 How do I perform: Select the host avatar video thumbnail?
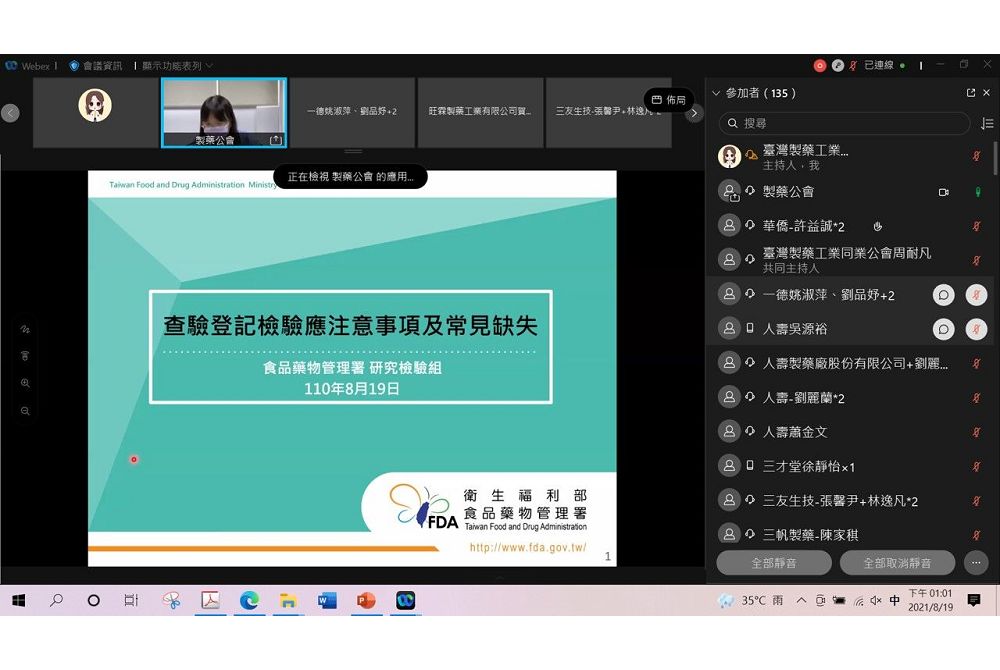tap(96, 113)
